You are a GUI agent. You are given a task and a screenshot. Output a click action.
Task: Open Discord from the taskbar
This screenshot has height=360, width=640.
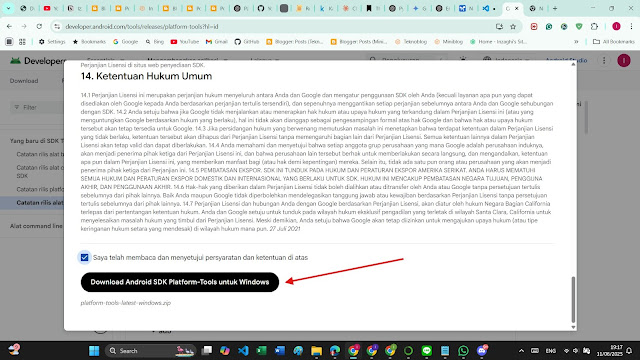(x=482, y=351)
